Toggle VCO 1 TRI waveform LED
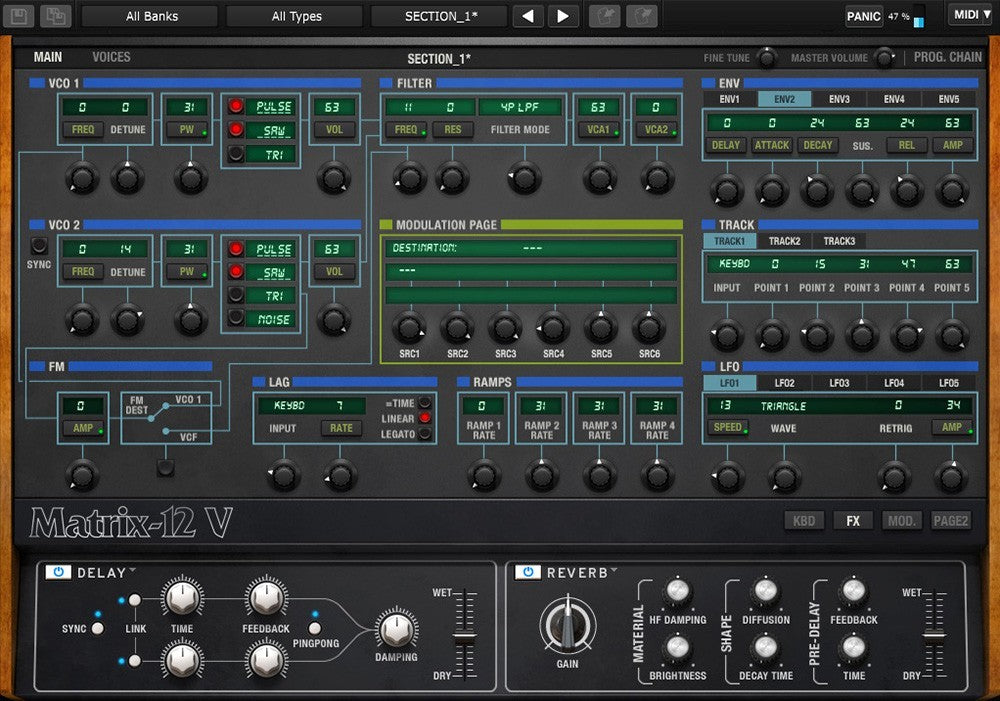This screenshot has width=1000, height=701. coord(236,153)
